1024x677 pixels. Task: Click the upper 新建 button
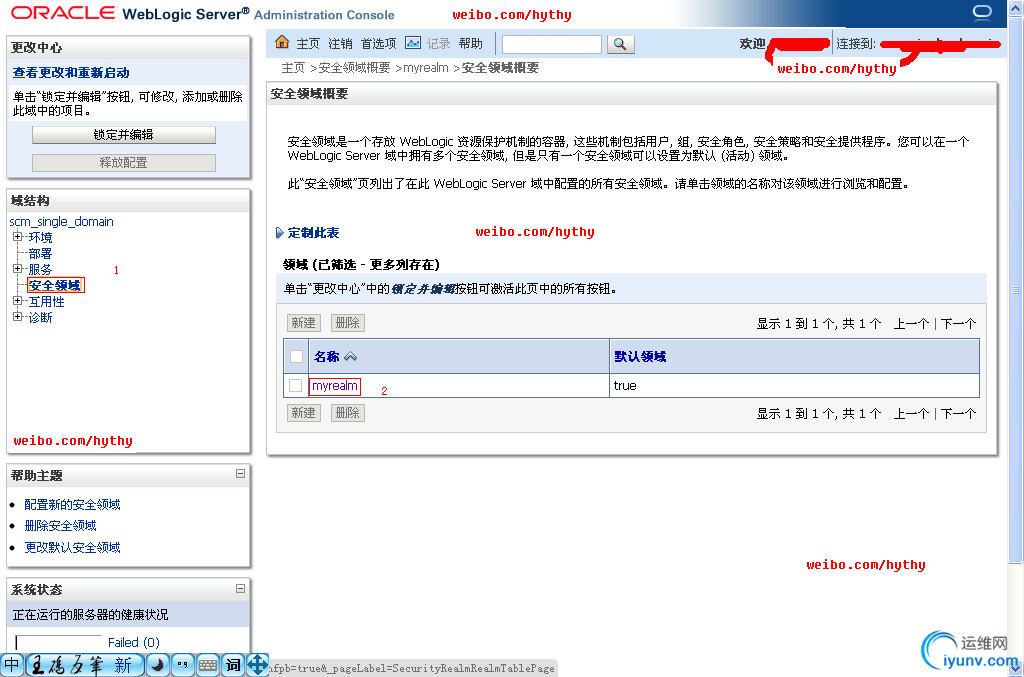(304, 323)
